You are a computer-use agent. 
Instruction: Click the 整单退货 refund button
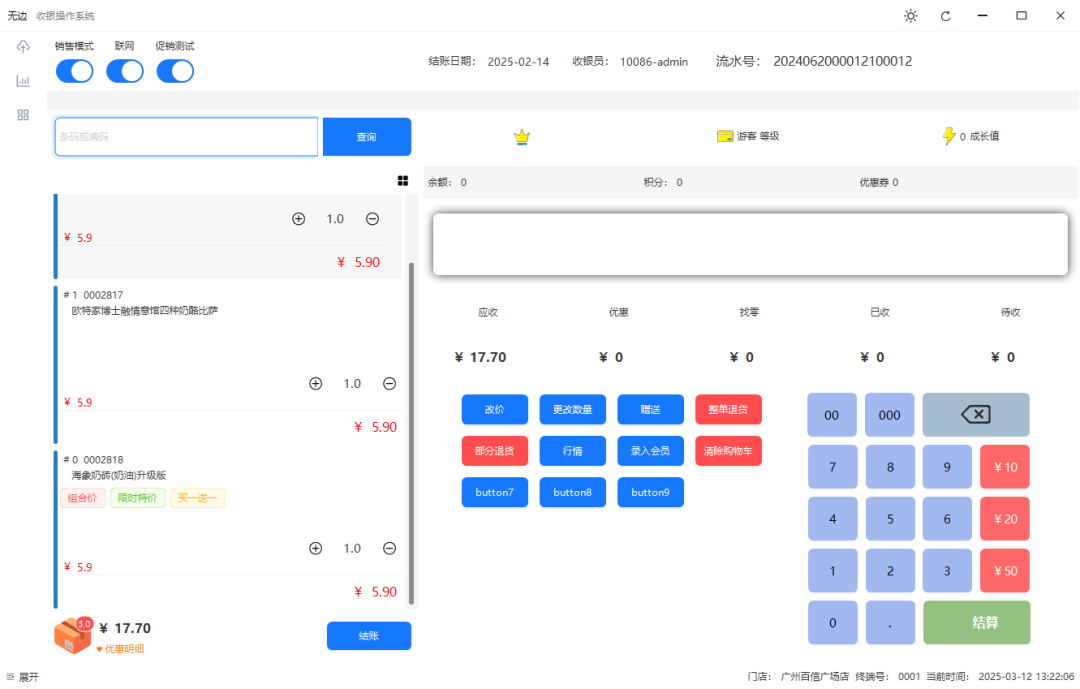tap(728, 409)
